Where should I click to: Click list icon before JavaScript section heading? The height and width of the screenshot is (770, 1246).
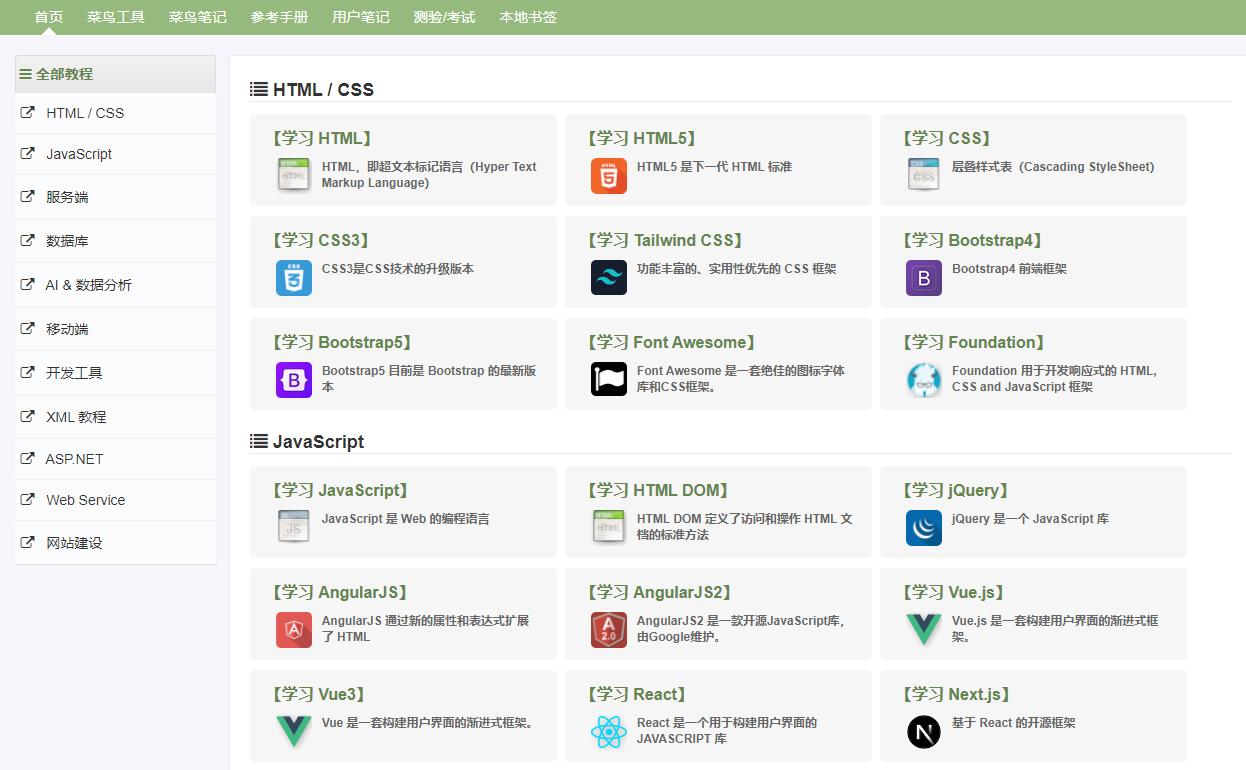click(258, 441)
